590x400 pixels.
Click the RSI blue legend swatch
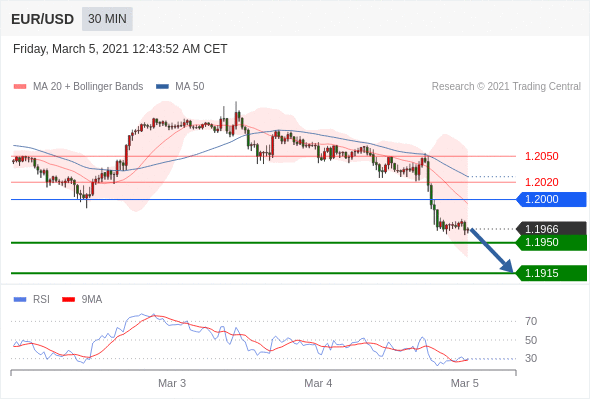[20, 300]
